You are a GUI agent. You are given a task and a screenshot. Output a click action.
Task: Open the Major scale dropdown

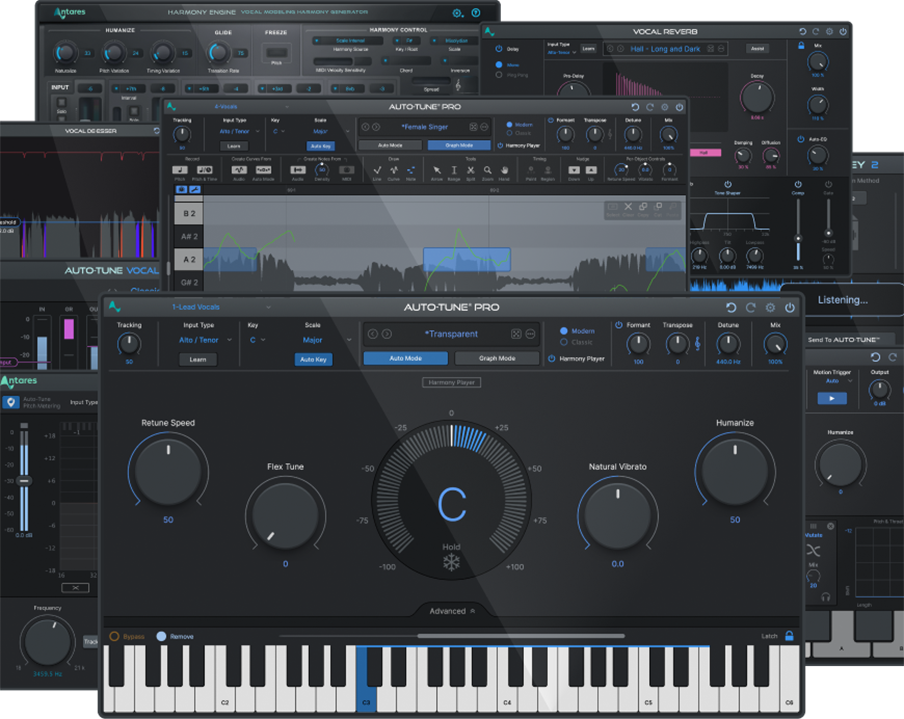[316, 341]
